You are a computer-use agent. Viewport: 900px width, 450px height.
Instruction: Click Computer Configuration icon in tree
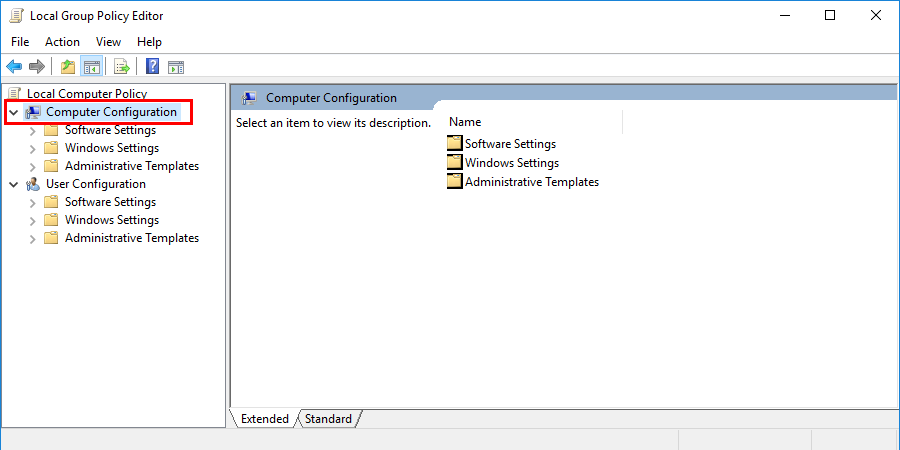pos(33,112)
